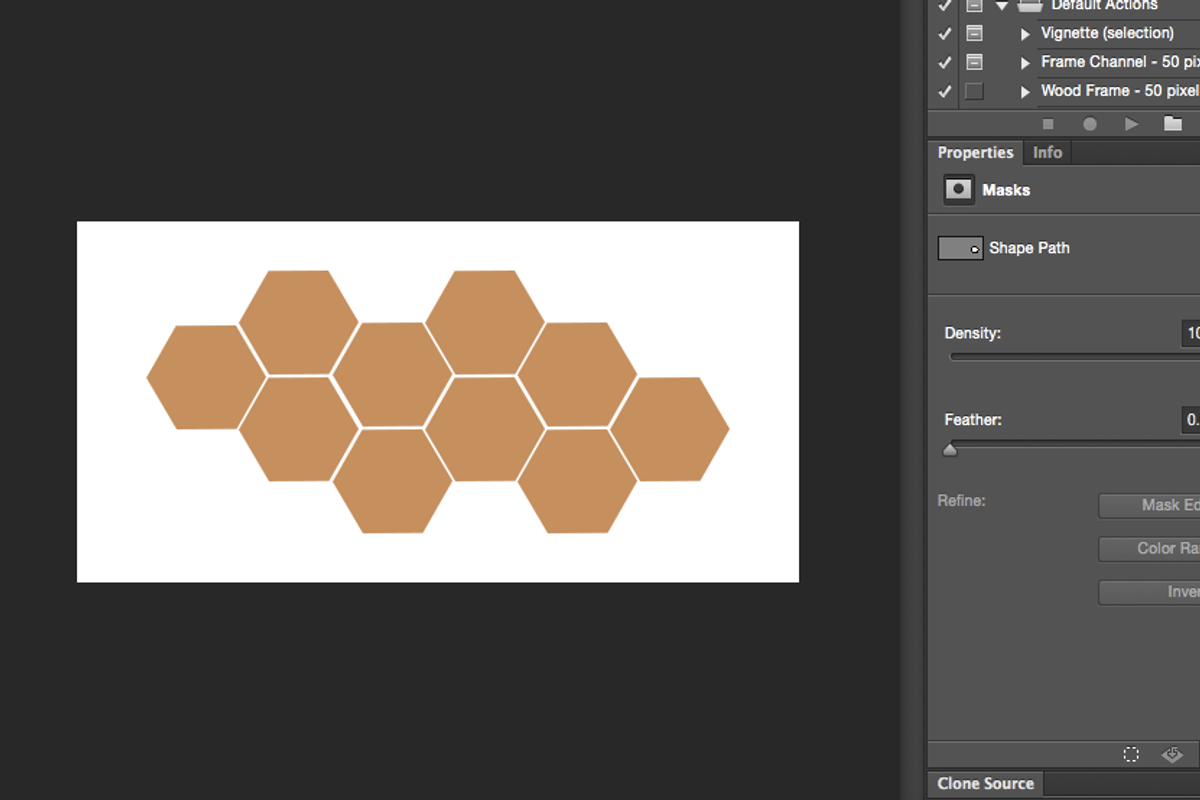1200x800 pixels.
Task: Click the create new set folder icon
Action: pyautogui.click(x=1173, y=124)
